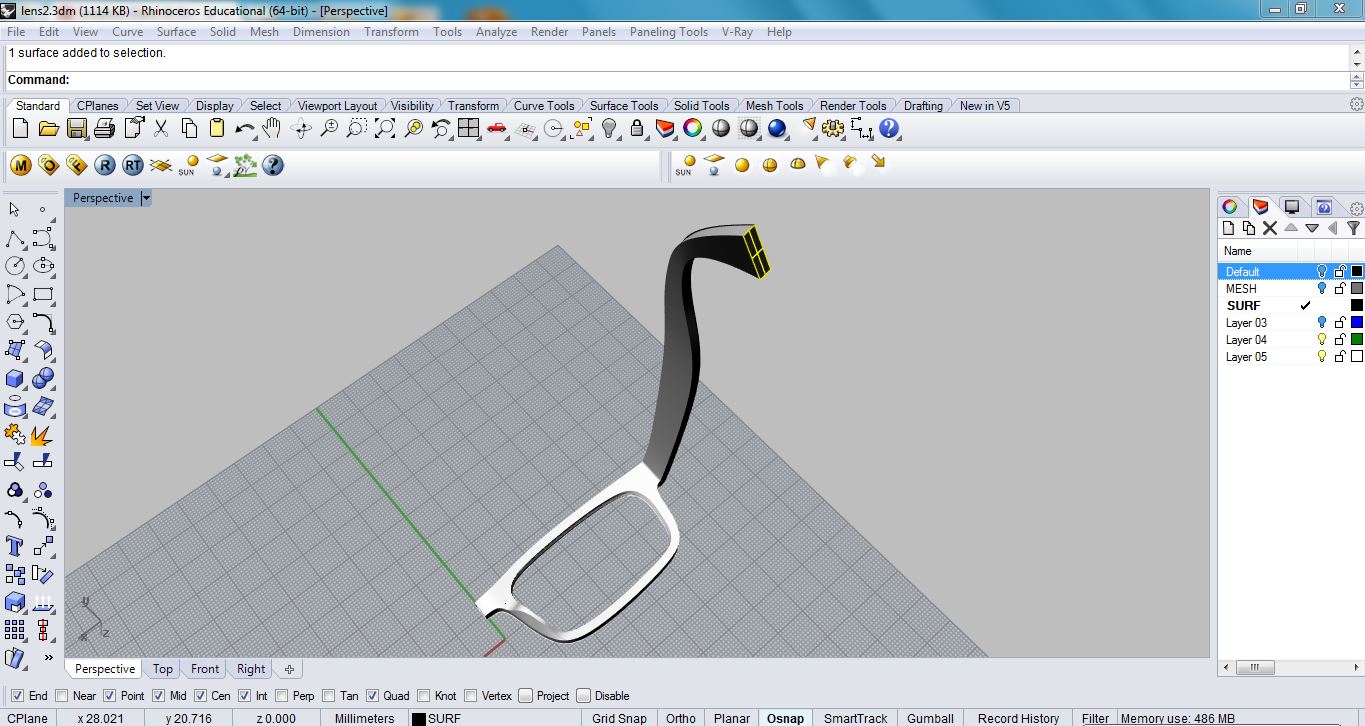Open Help with the blue question icon
This screenshot has height=726, width=1365.
tap(889, 128)
